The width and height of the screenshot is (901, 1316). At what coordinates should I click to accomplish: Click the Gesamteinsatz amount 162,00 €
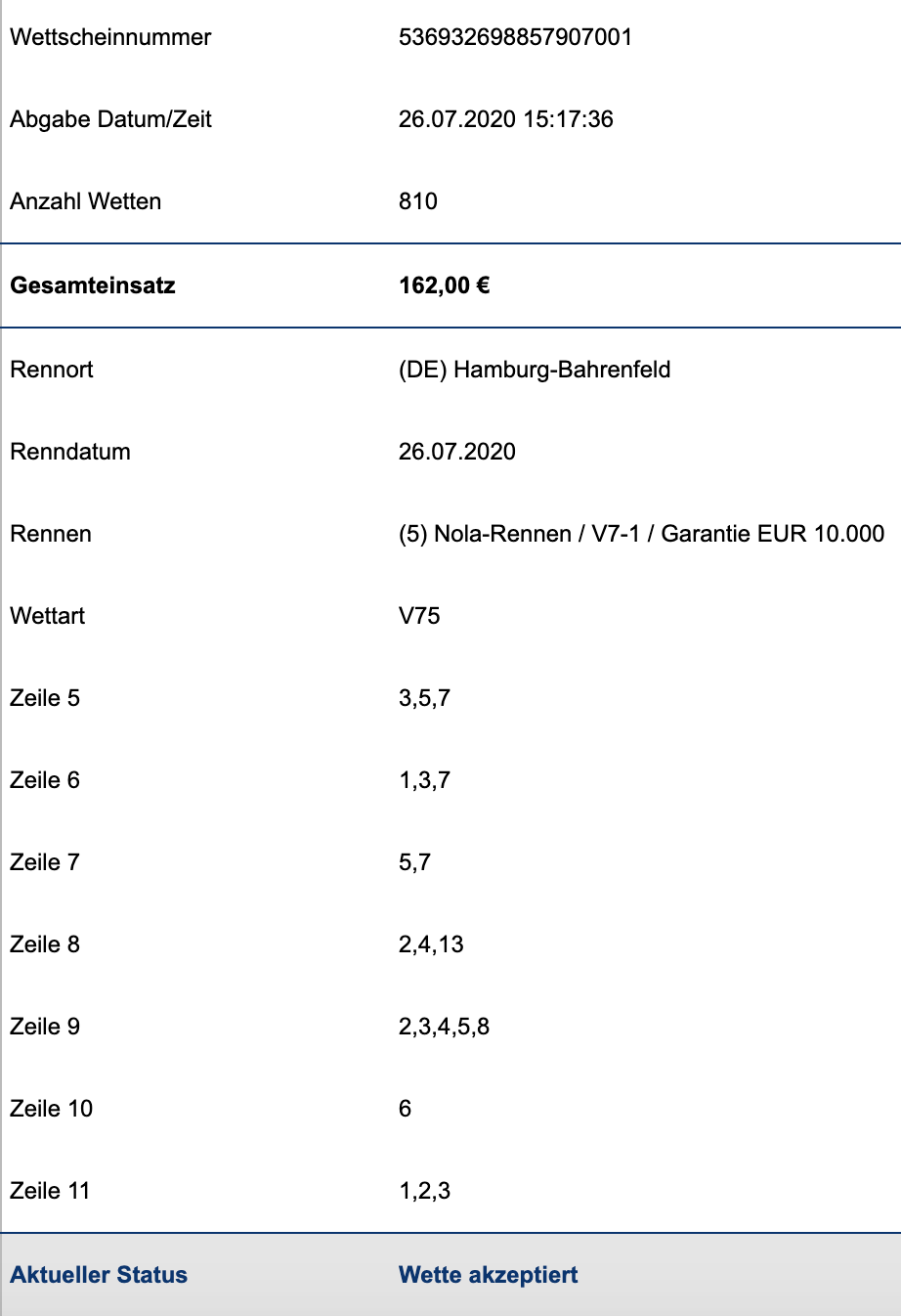(444, 285)
